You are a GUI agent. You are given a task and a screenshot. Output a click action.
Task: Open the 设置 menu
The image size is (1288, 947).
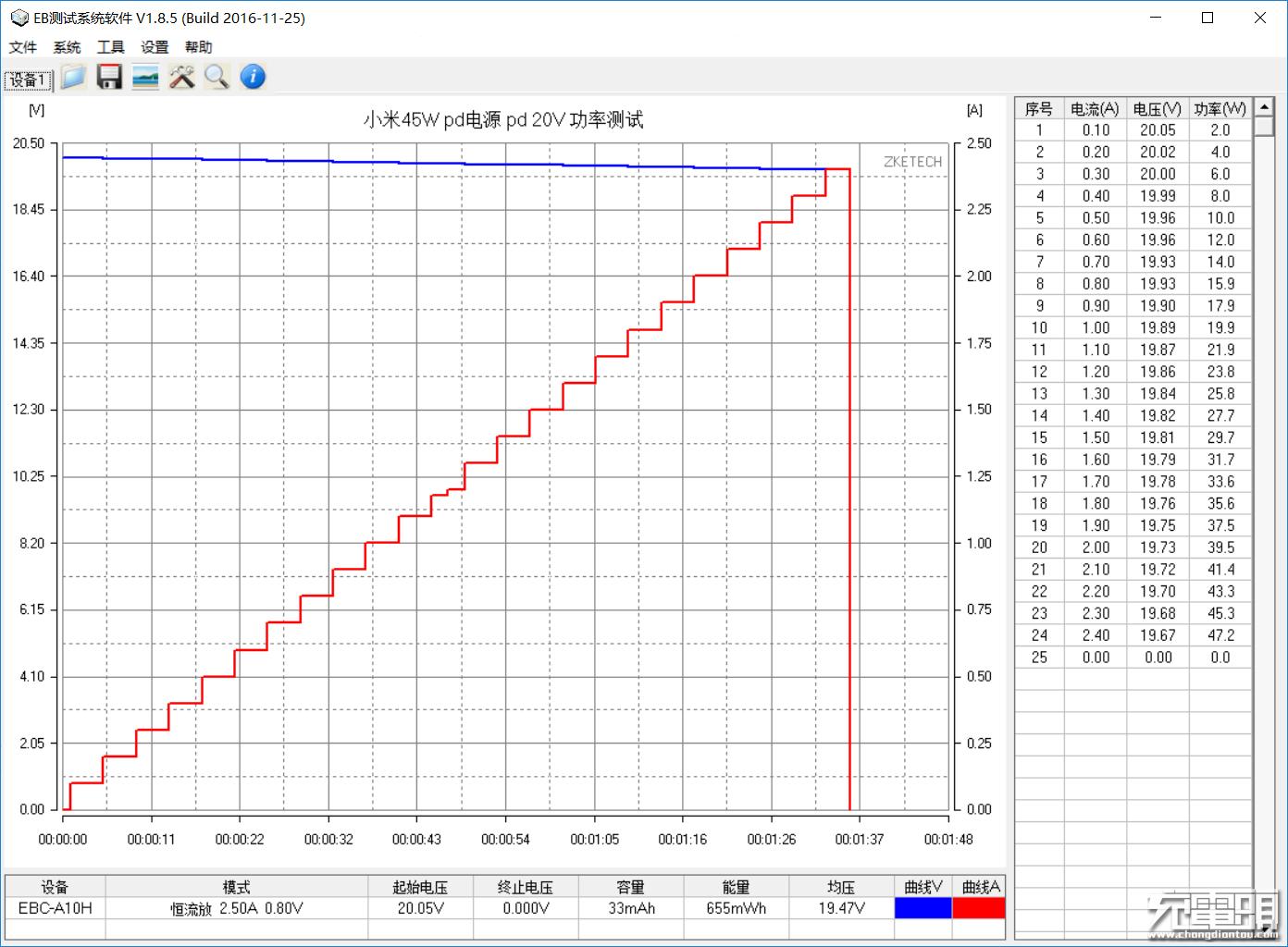[x=155, y=47]
